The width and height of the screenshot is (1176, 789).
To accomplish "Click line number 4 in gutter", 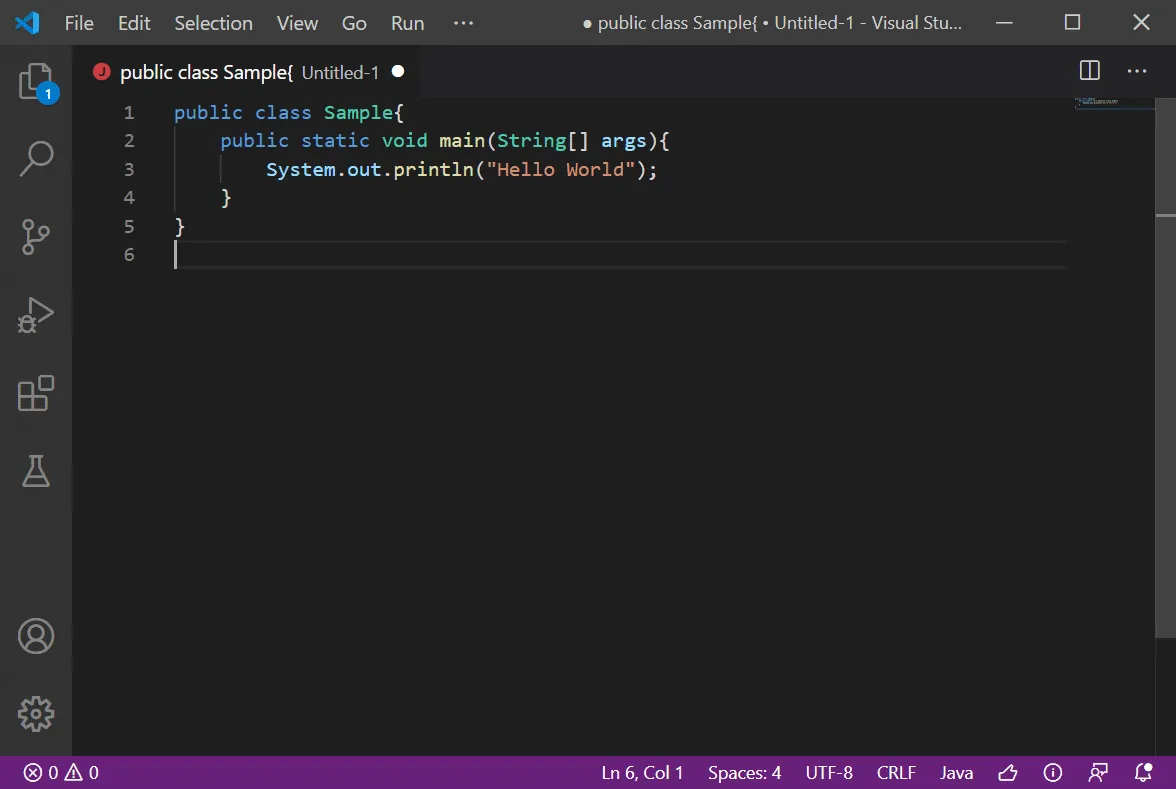I will click(129, 198).
